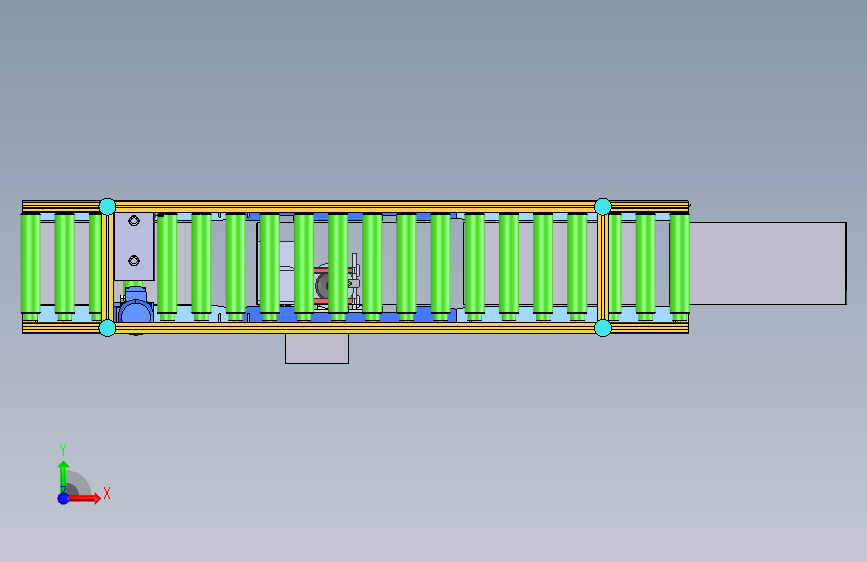
Task: Click the red X axis arrow of the triad
Action: click(x=84, y=498)
